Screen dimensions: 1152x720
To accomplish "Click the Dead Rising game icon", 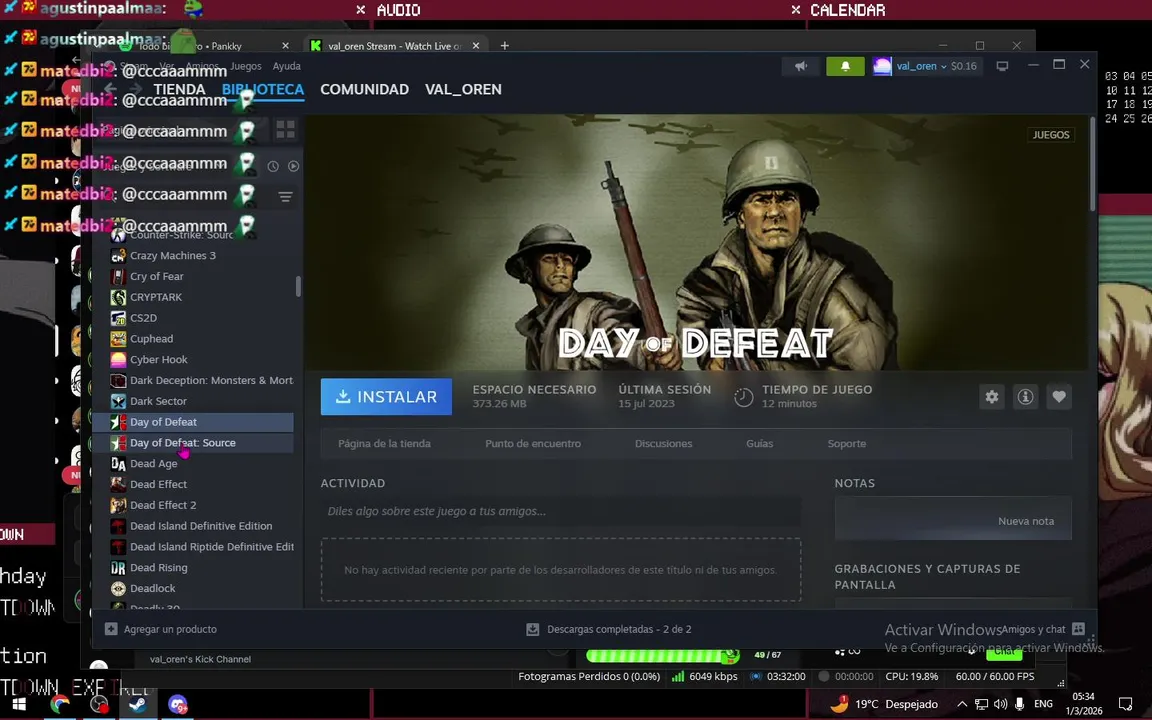I will (x=118, y=568).
